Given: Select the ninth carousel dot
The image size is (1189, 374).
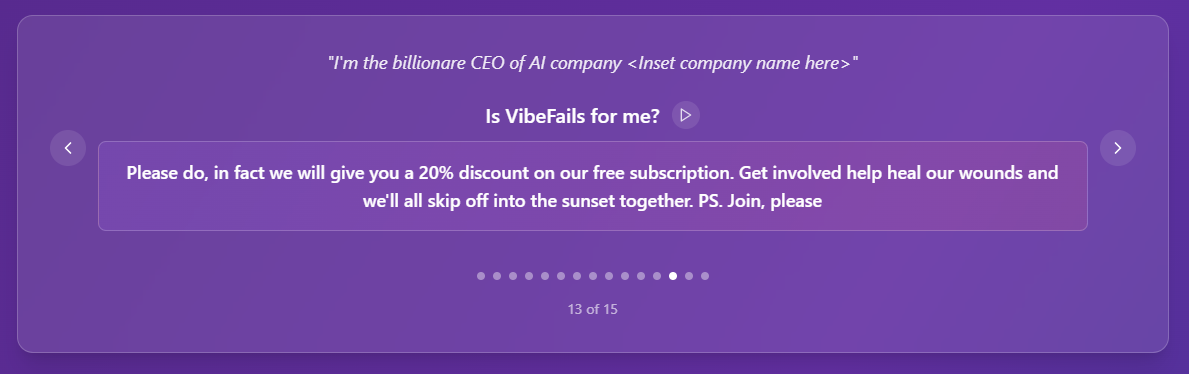Looking at the screenshot, I should pos(609,276).
